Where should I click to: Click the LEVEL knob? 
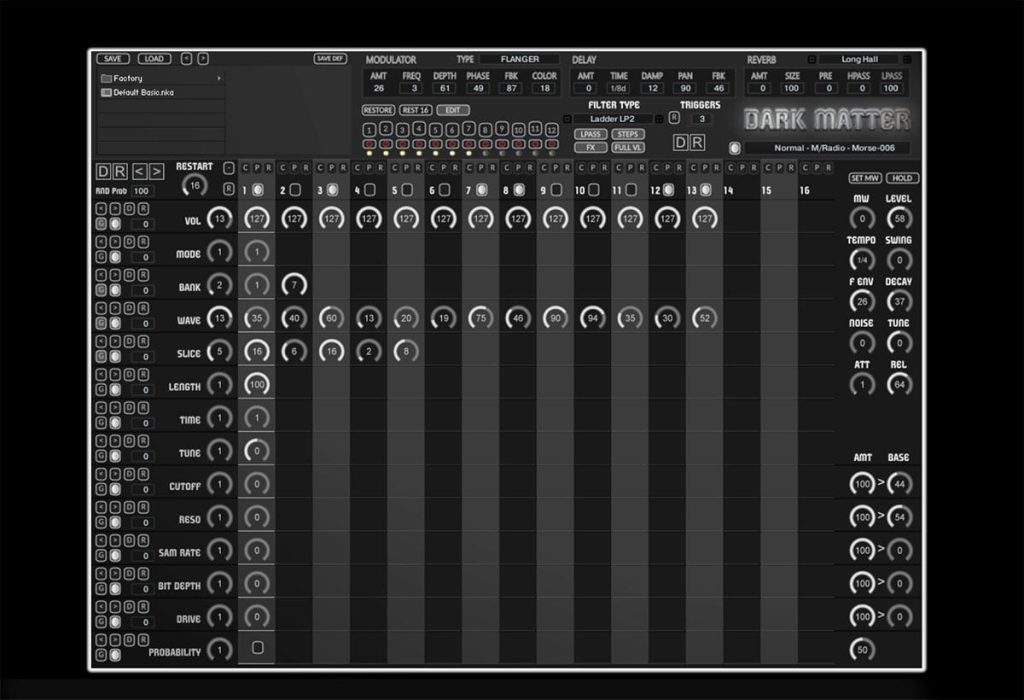coord(899,219)
